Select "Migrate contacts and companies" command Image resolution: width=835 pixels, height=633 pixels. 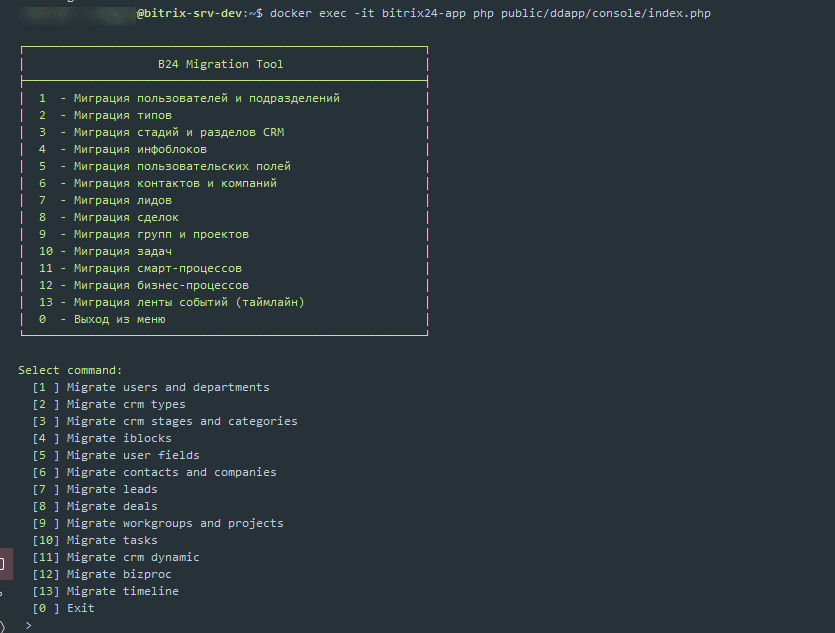(171, 472)
